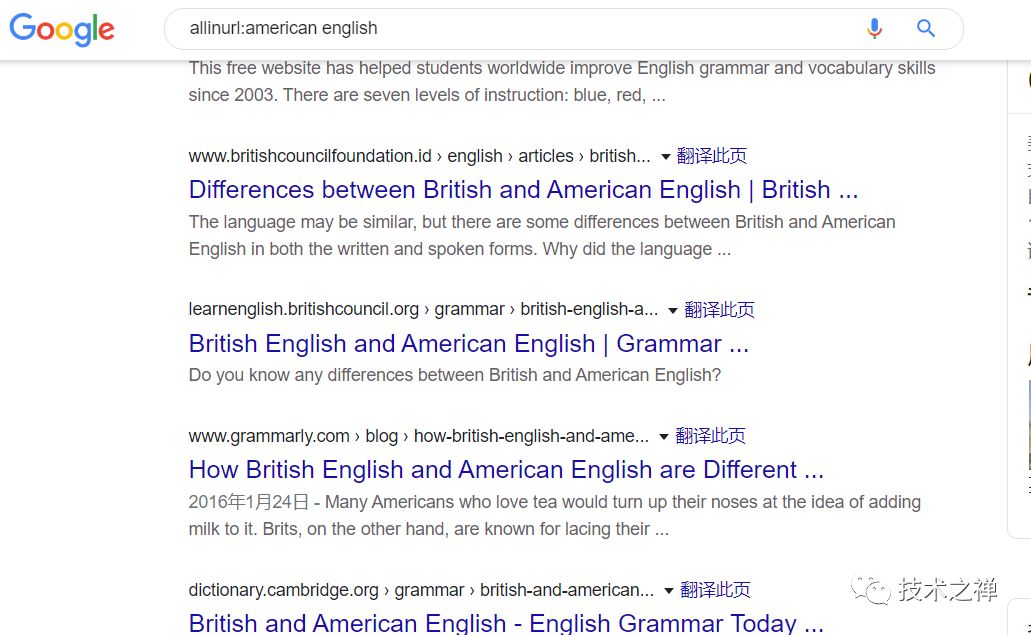Click the www.grammarly.com breadcrumb URL
Image resolution: width=1031 pixels, height=635 pixels.
coord(269,436)
